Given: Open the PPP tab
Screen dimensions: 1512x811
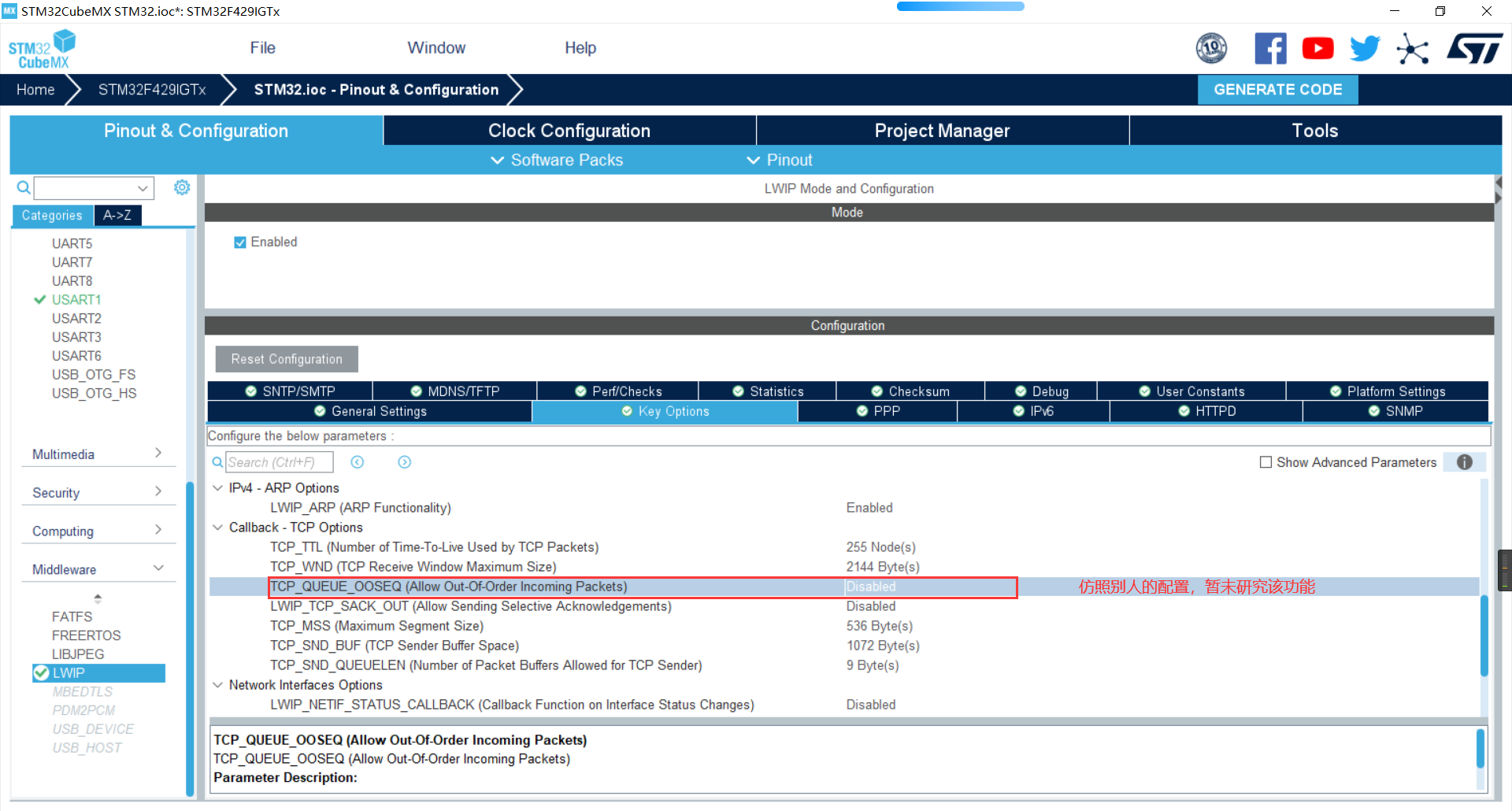Looking at the screenshot, I should [x=878, y=411].
